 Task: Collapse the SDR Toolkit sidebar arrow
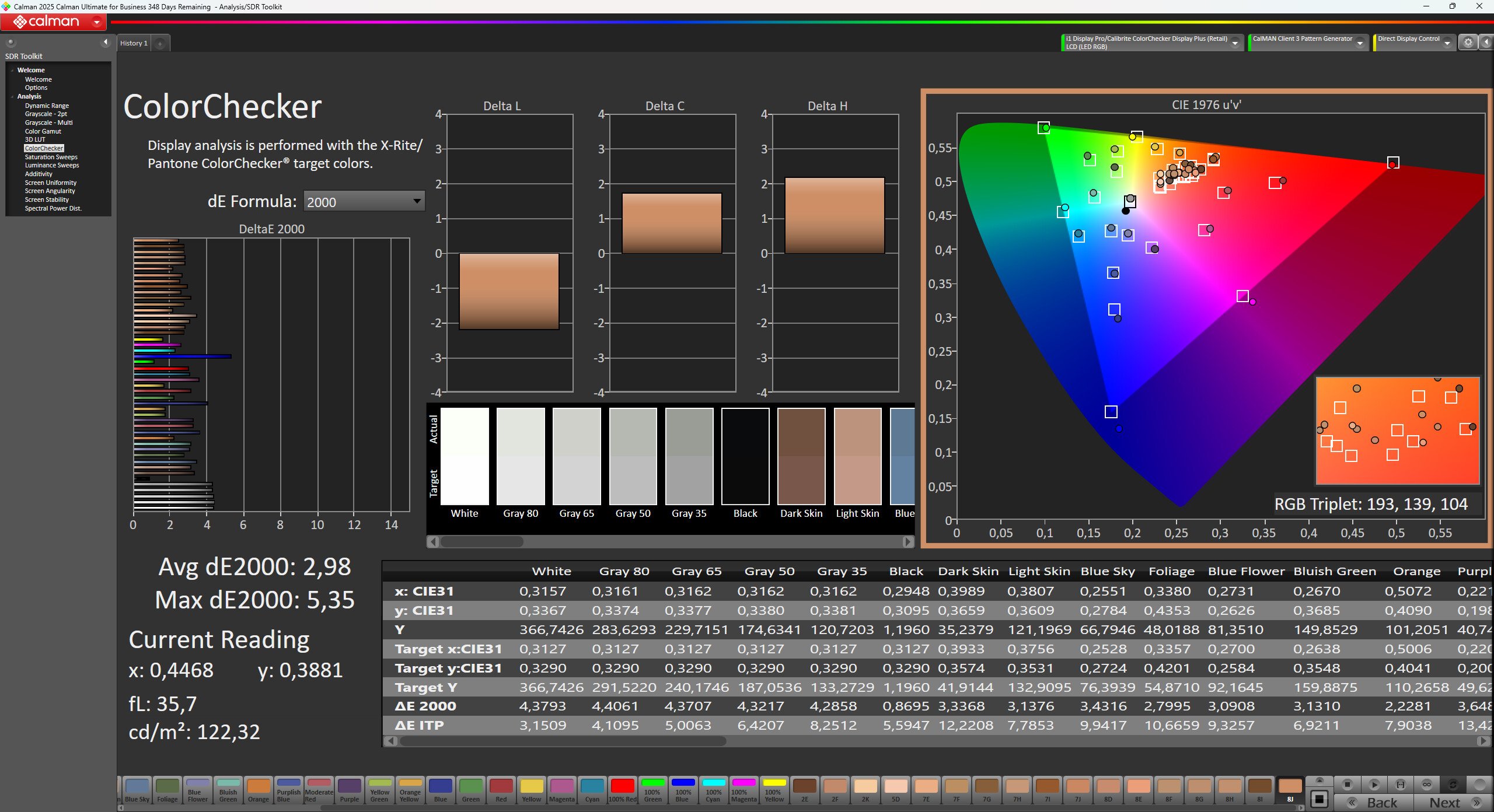pos(106,42)
